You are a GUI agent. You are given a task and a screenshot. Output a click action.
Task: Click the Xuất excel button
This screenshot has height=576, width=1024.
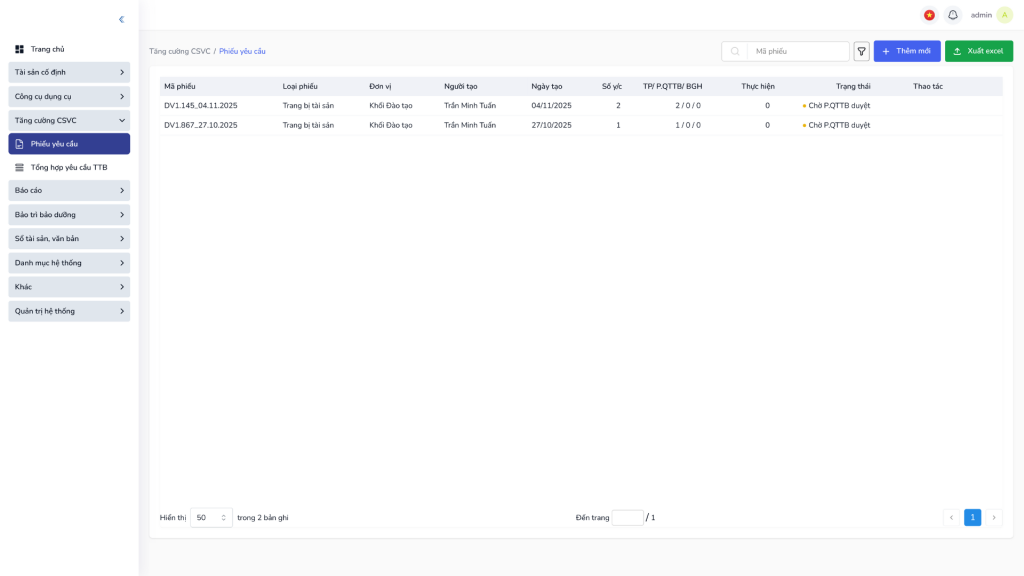tap(978, 51)
